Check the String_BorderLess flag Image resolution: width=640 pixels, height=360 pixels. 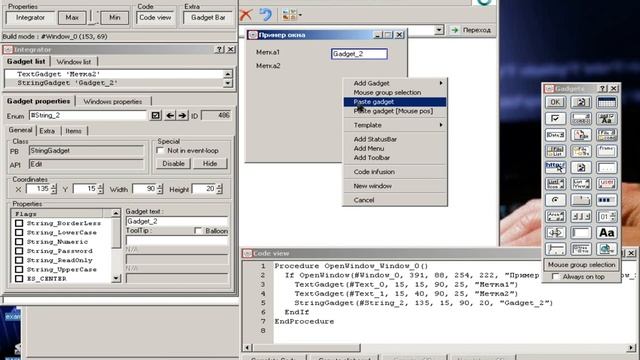[19, 223]
